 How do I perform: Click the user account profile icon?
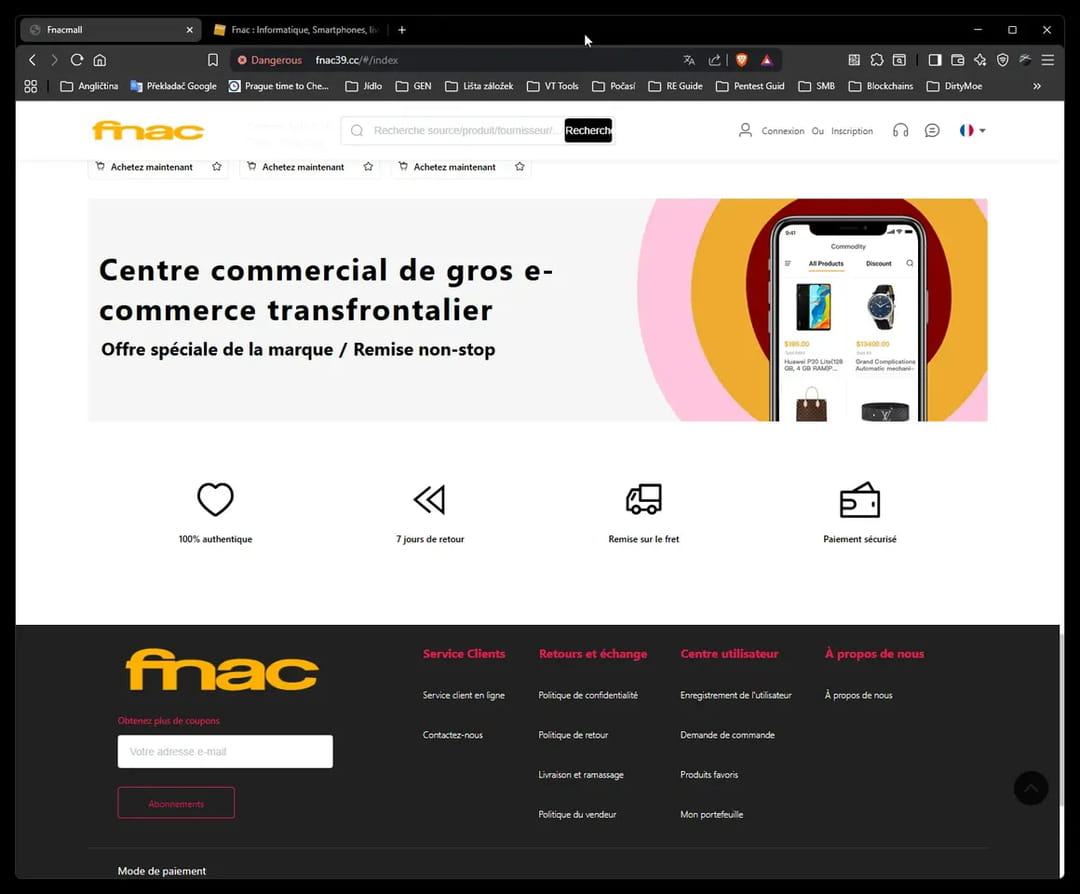tap(745, 130)
